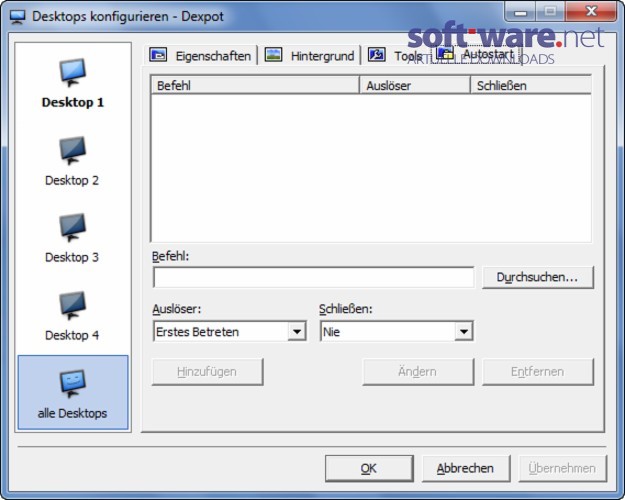This screenshot has height=500, width=625.
Task: Switch to the Tools tab
Action: coord(396,55)
